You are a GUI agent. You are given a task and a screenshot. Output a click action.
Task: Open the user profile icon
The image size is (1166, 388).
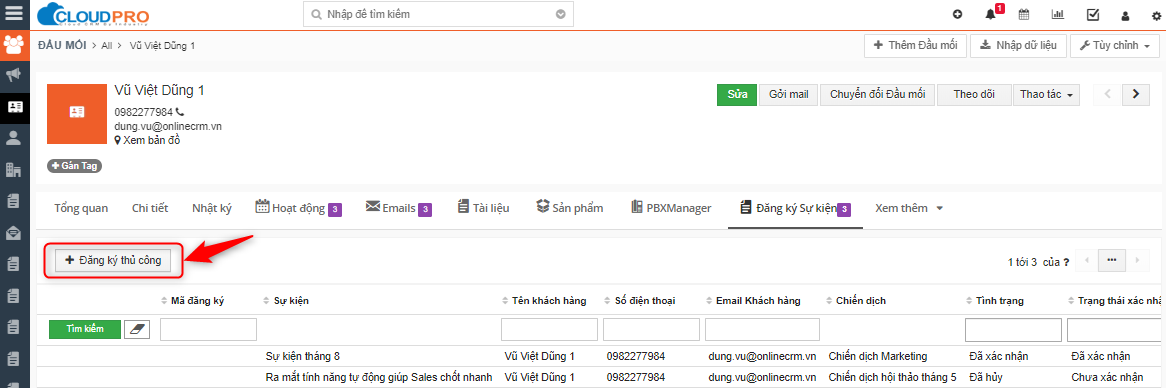click(1125, 15)
